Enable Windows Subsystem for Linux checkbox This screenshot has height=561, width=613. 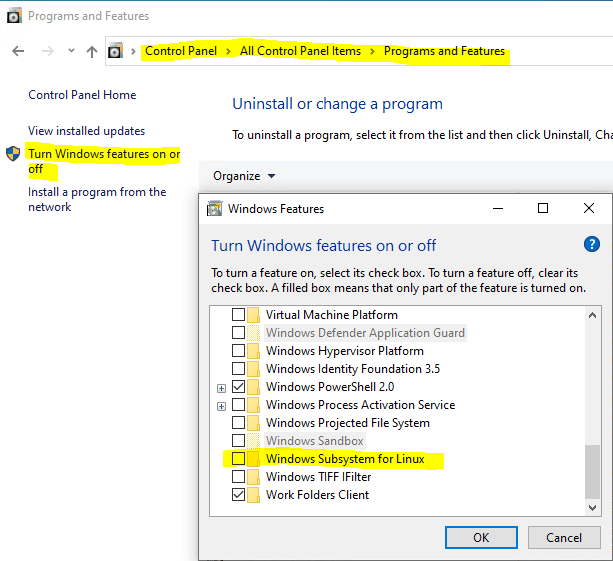(x=238, y=458)
